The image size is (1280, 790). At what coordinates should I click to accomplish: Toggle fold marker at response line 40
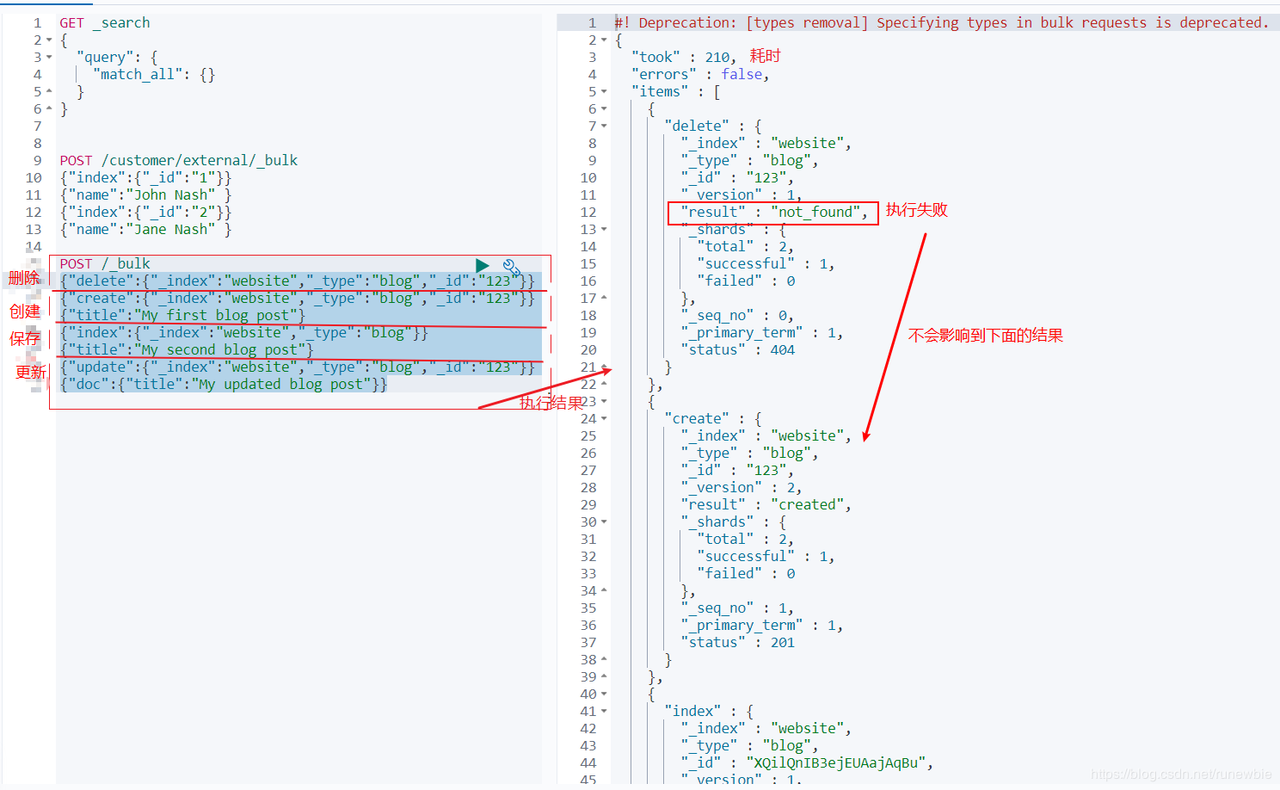coord(605,694)
